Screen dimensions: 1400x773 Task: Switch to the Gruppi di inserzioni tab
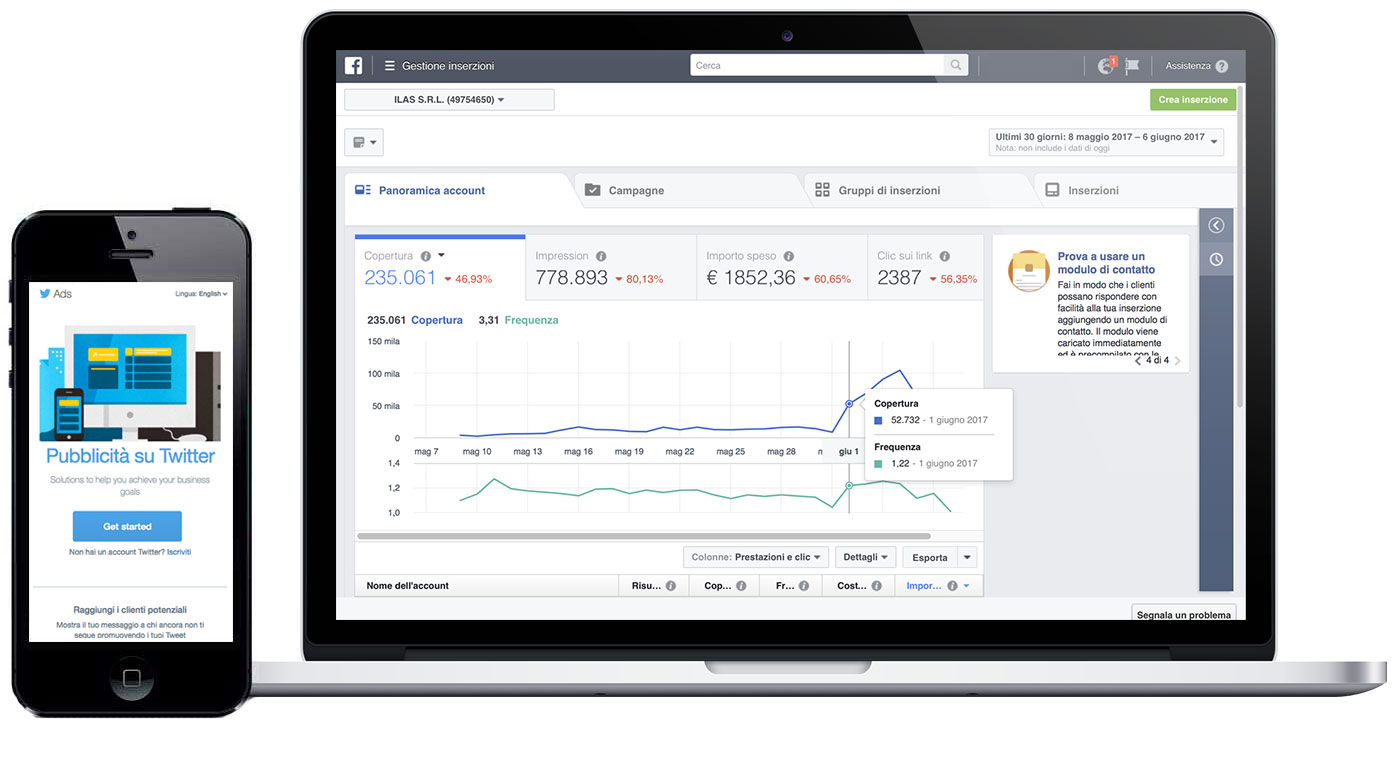tap(918, 190)
